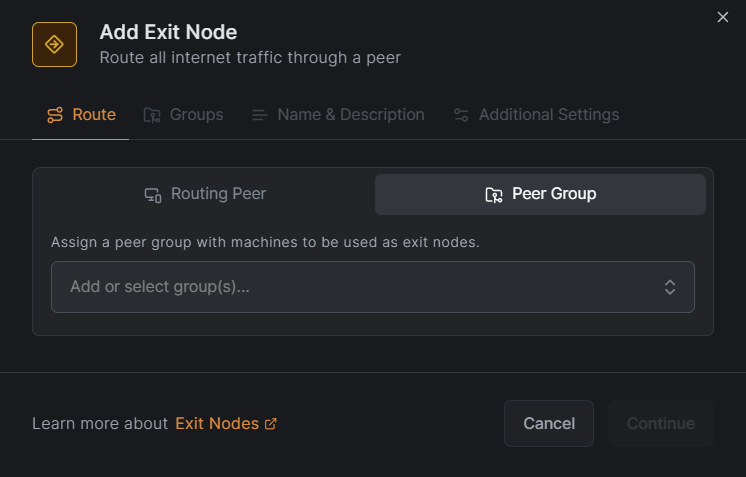Click the text-lines icon beside Name & Description

click(x=260, y=115)
